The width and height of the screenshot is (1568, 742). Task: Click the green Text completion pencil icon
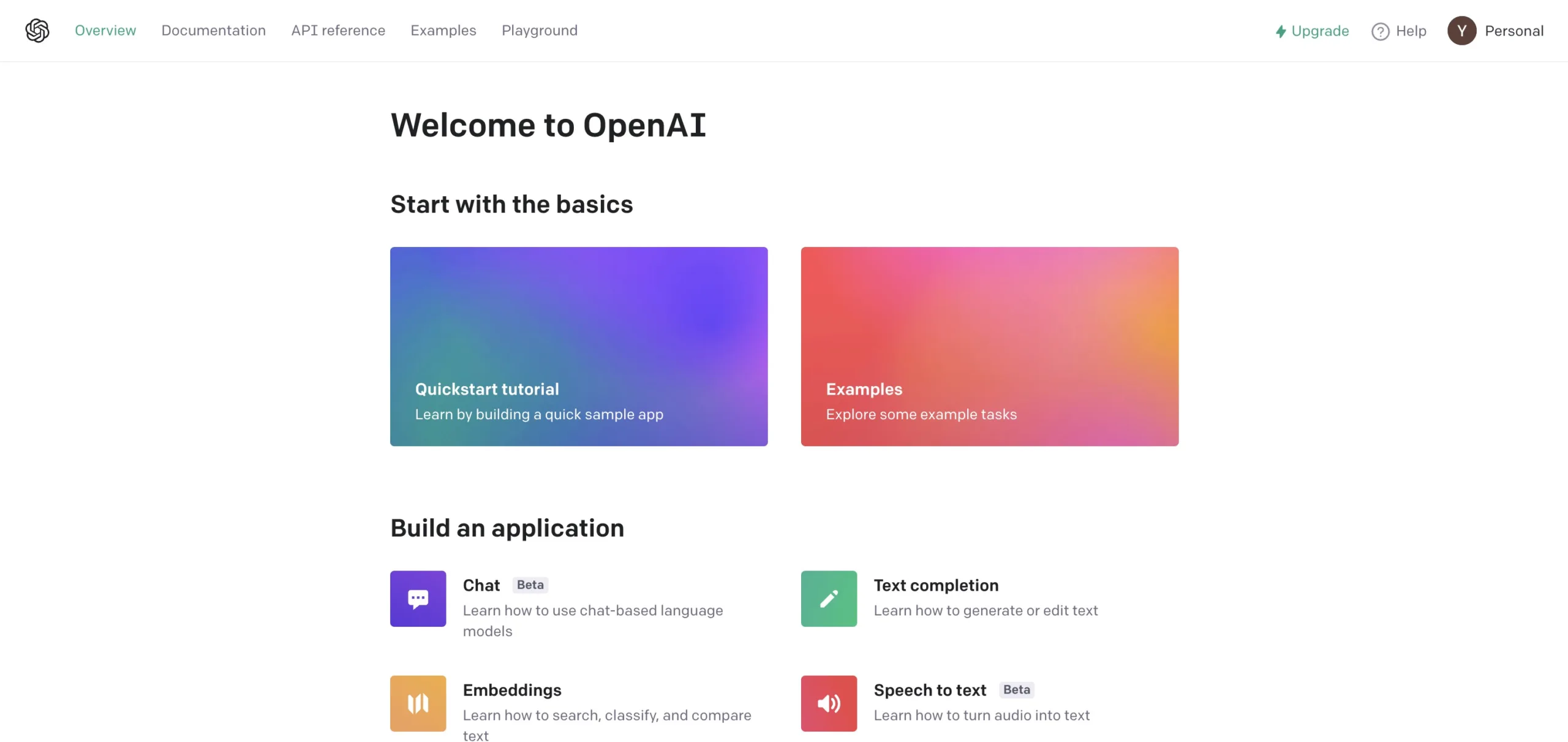point(829,599)
